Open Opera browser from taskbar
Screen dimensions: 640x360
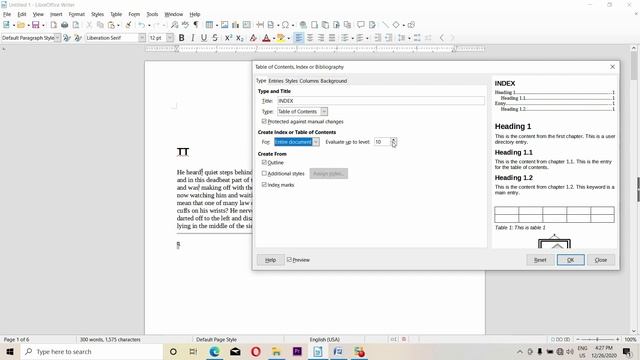[256, 351]
